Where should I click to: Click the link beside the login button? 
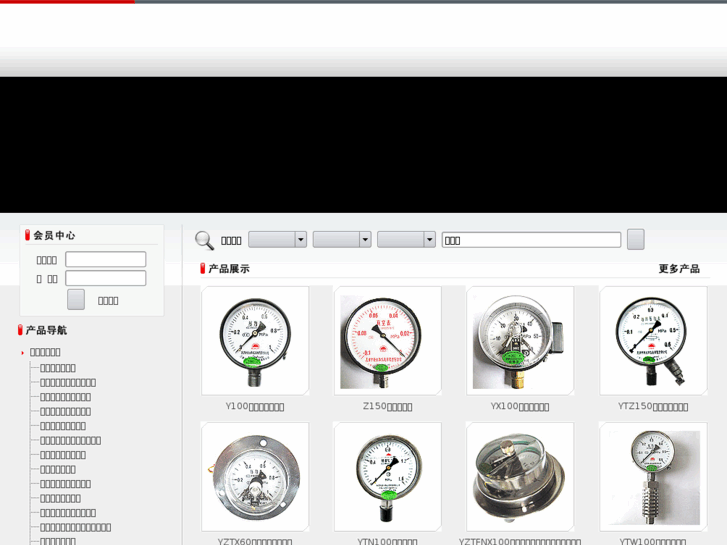(x=108, y=301)
